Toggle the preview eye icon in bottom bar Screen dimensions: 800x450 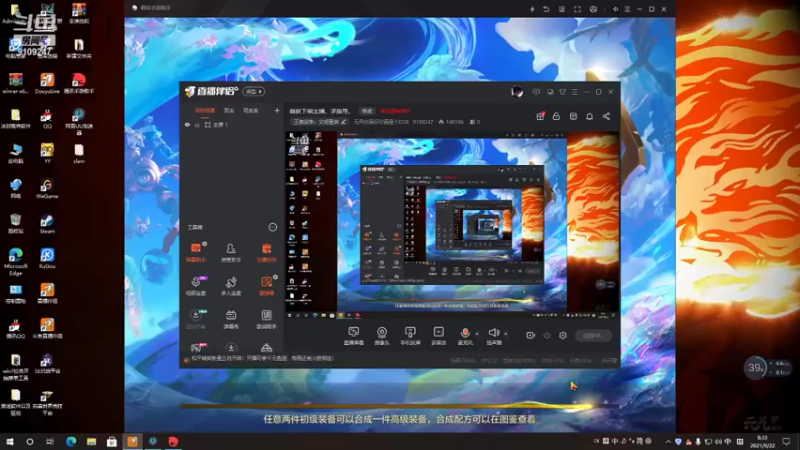tap(547, 335)
